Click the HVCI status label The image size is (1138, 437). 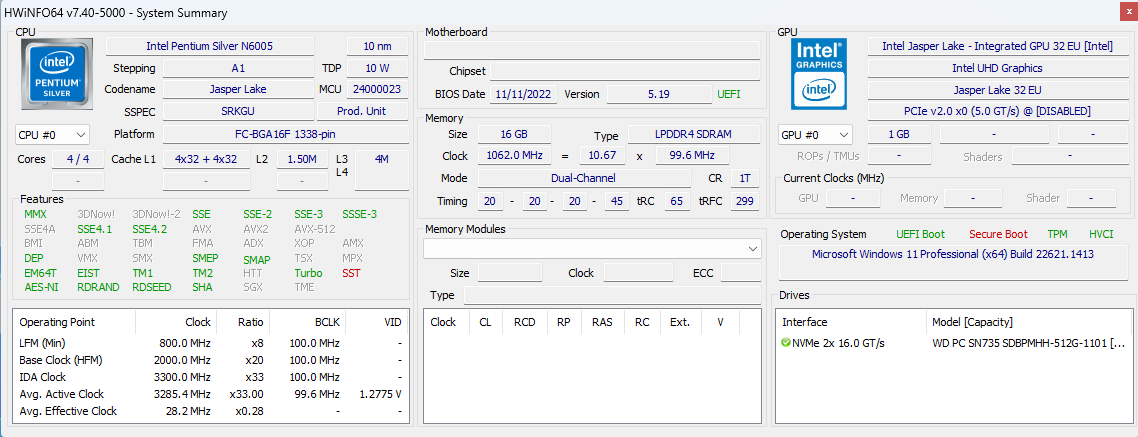[1101, 234]
